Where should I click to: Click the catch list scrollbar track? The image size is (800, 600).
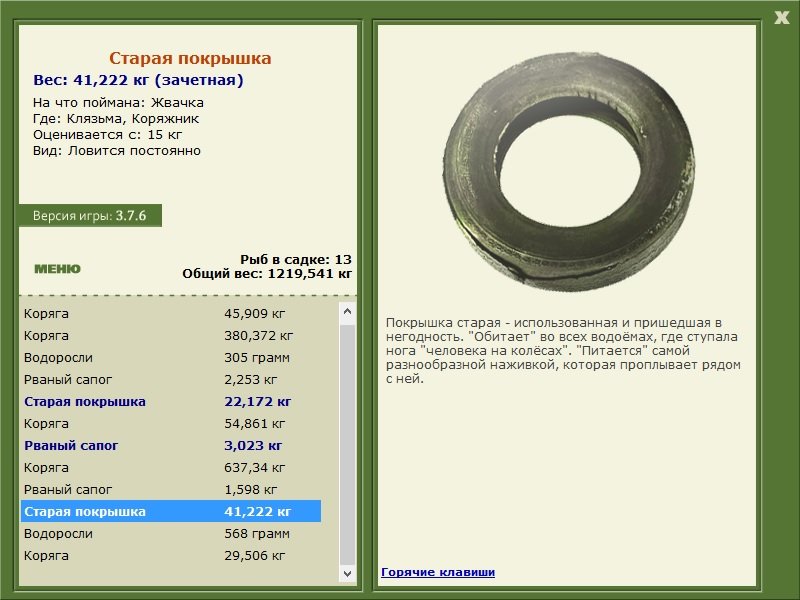click(347, 443)
